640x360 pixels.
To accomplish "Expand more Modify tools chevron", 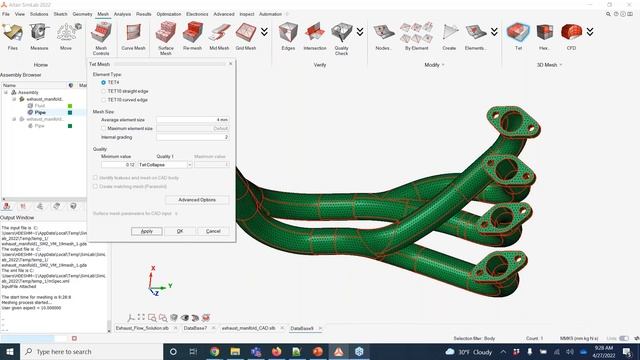I will point(494,32).
